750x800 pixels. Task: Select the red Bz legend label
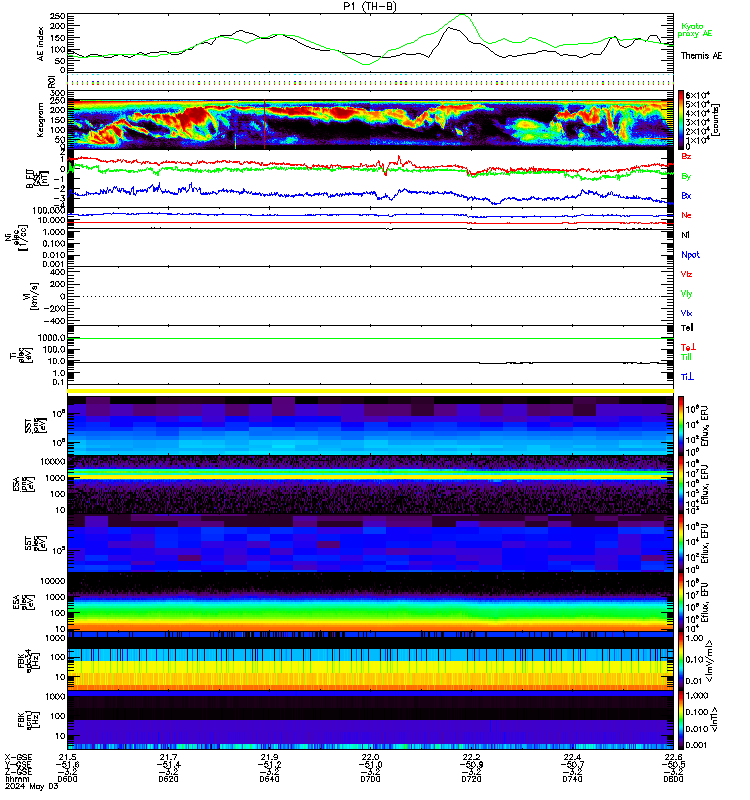click(x=686, y=156)
